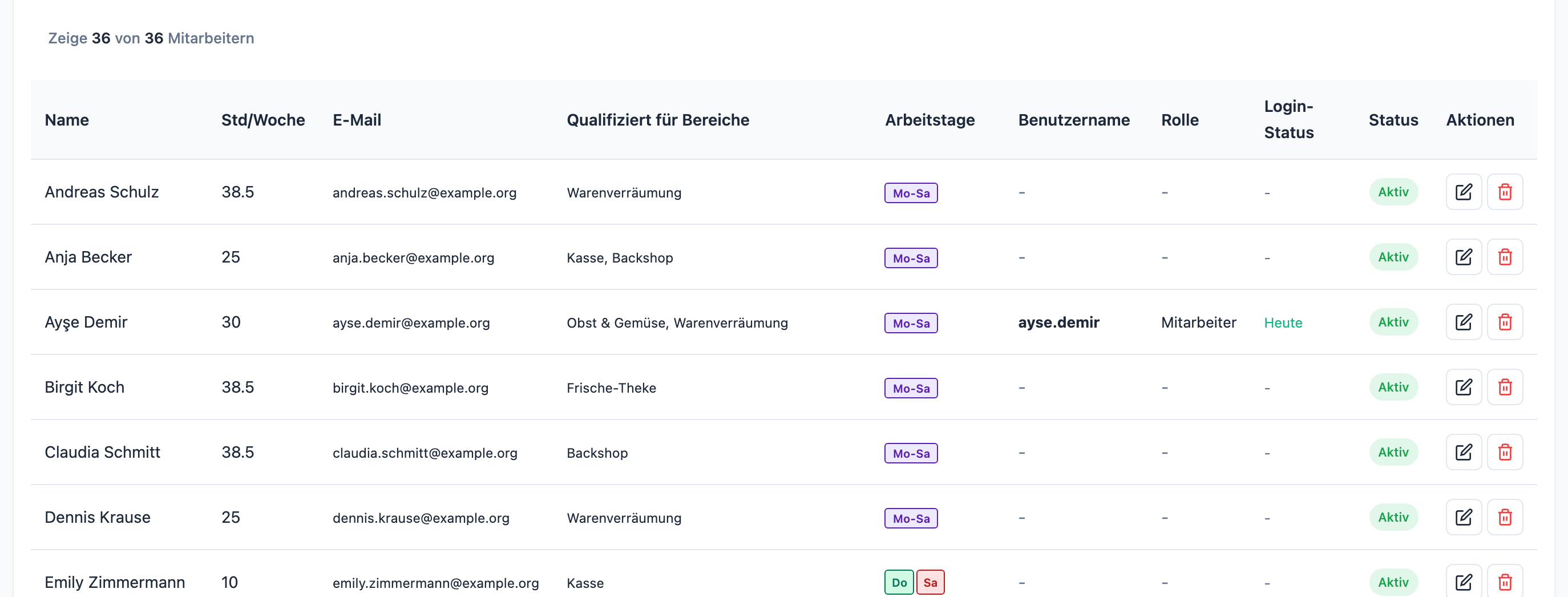The height and width of the screenshot is (597, 1568).
Task: Click the Qualifiziert für Bereiche header
Action: [658, 120]
